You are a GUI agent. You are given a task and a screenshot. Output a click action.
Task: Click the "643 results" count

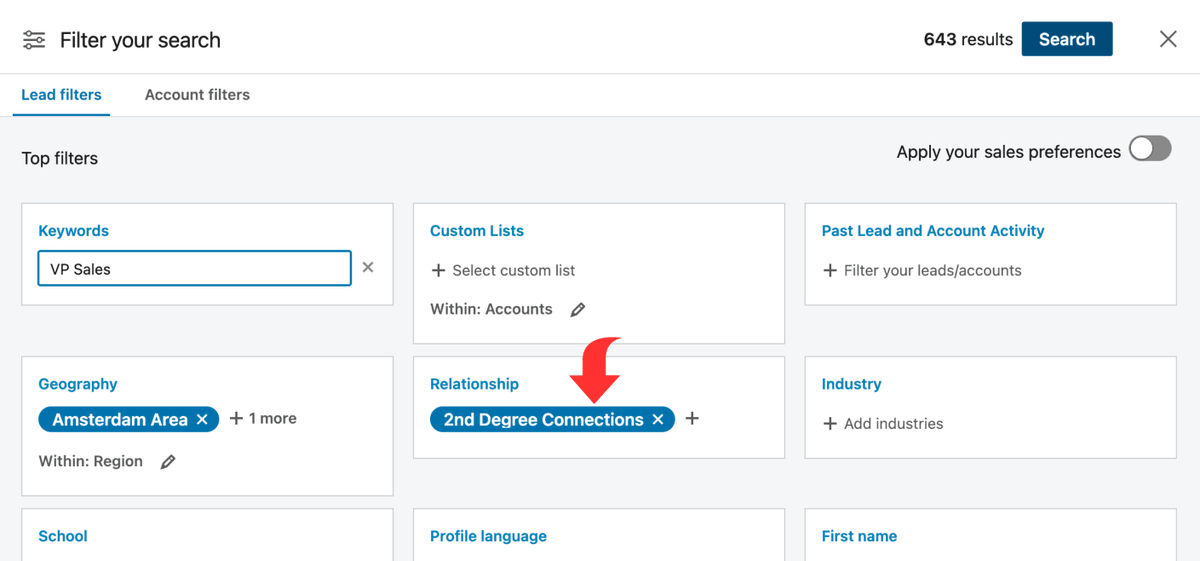point(968,40)
